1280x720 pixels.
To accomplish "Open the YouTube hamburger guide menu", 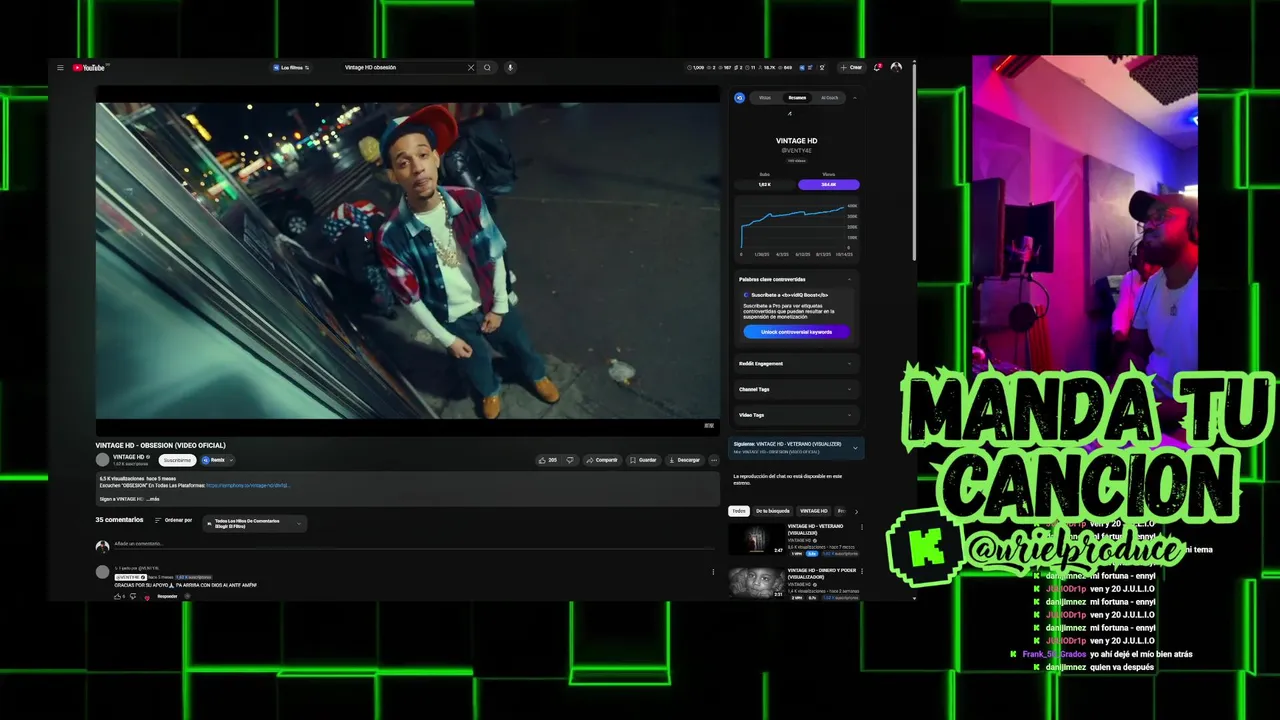I will [x=60, y=68].
